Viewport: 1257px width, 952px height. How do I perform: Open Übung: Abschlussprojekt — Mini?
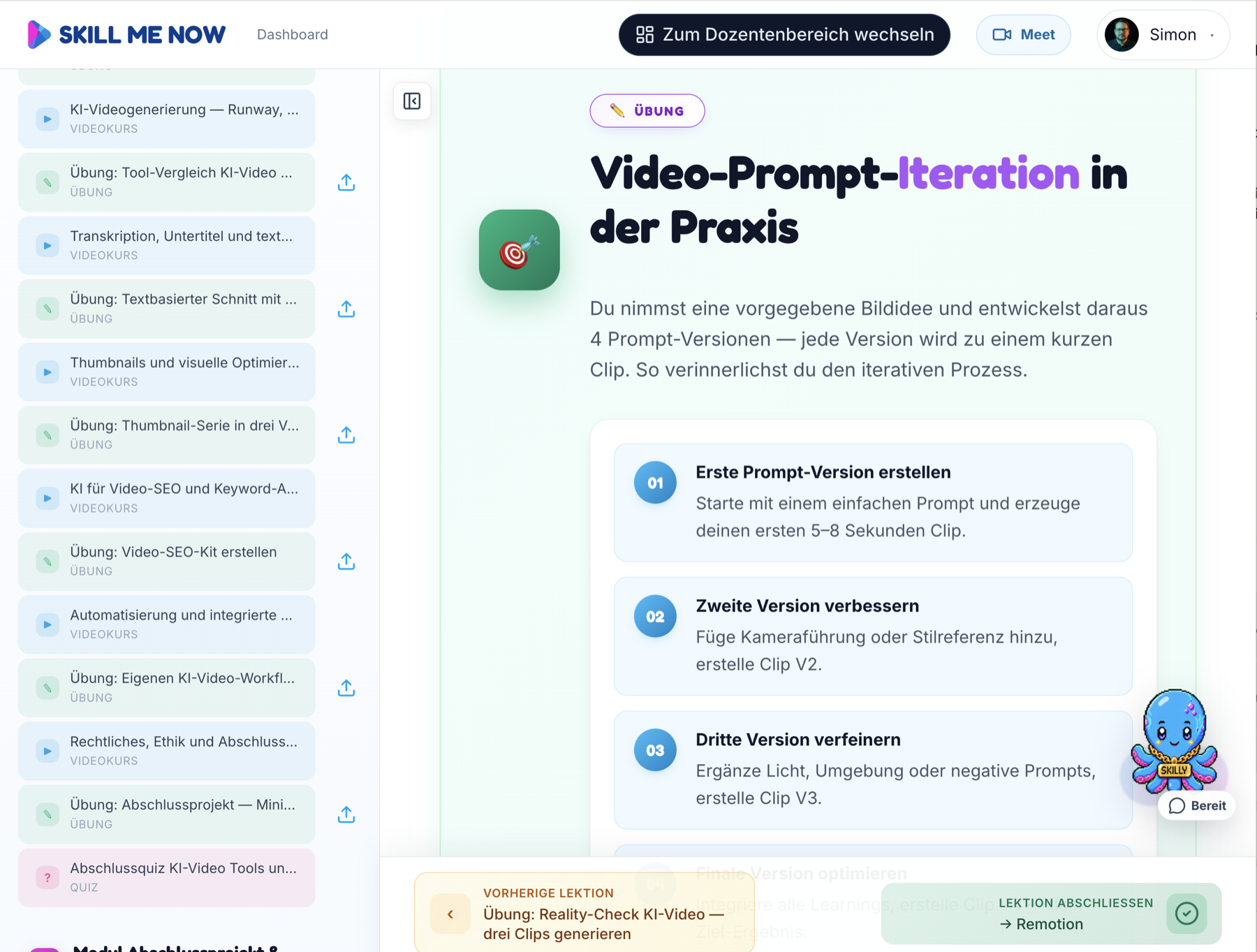coord(167,814)
